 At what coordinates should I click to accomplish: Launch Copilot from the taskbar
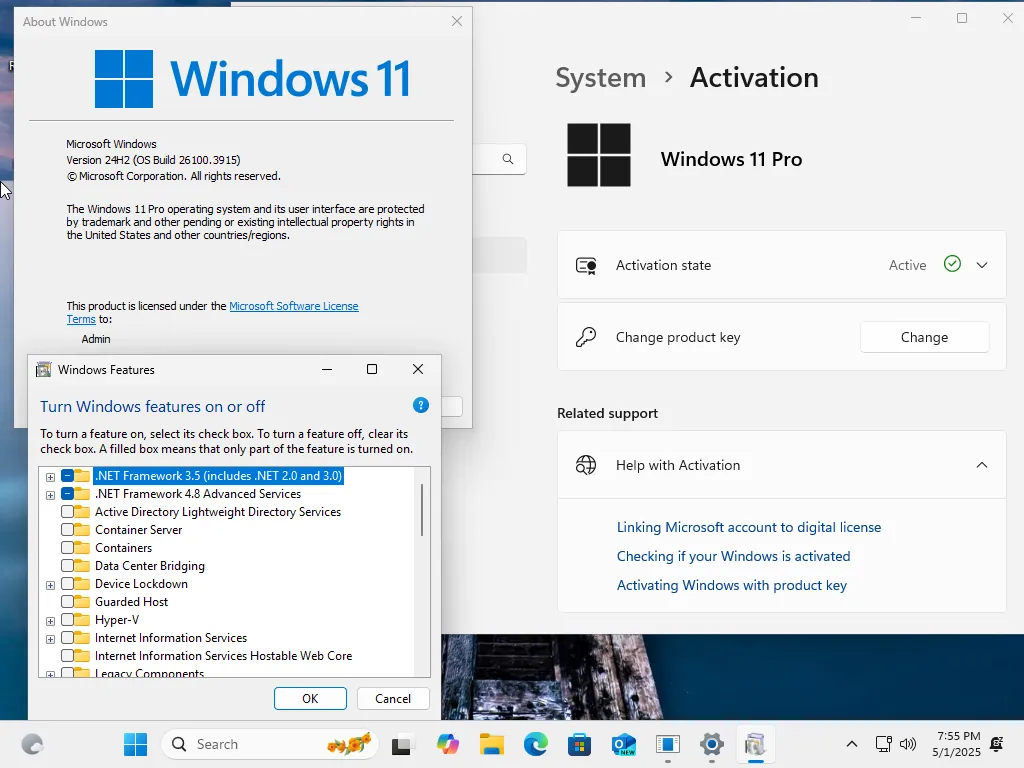pos(447,744)
